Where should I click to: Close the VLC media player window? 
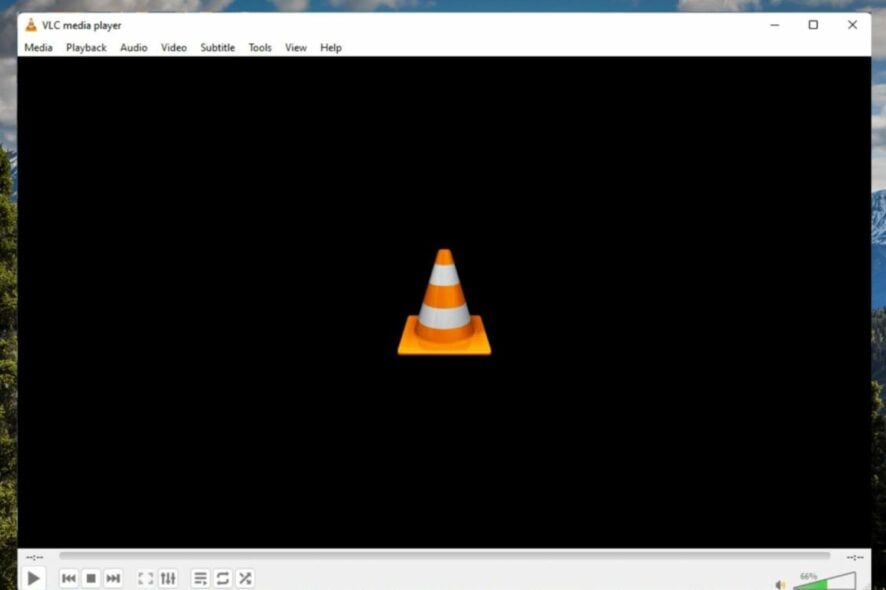[x=852, y=25]
